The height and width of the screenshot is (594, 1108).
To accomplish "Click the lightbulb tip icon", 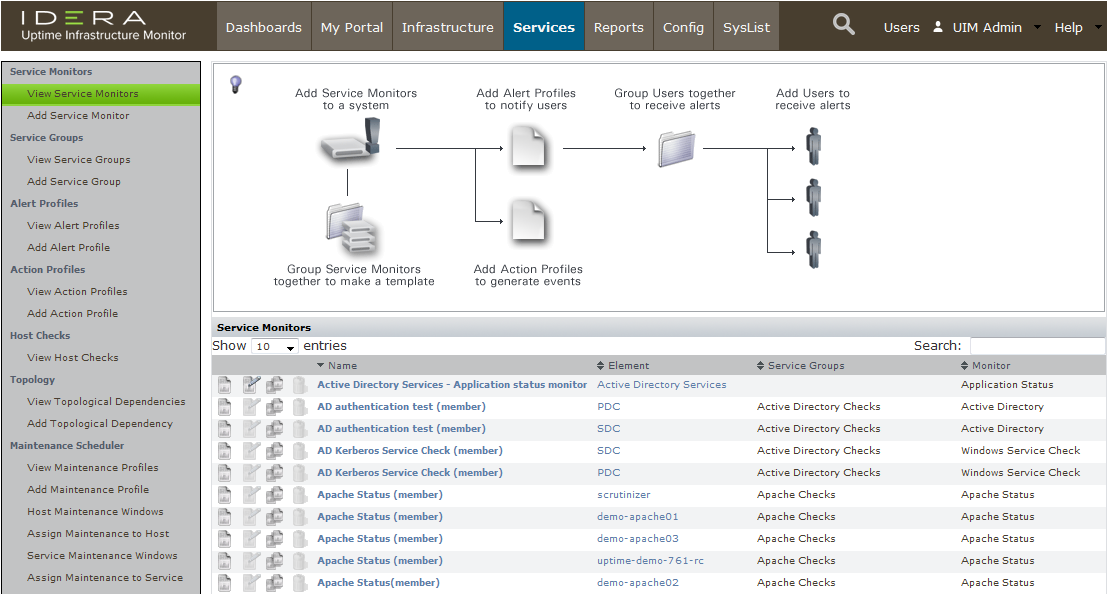I will [x=236, y=85].
